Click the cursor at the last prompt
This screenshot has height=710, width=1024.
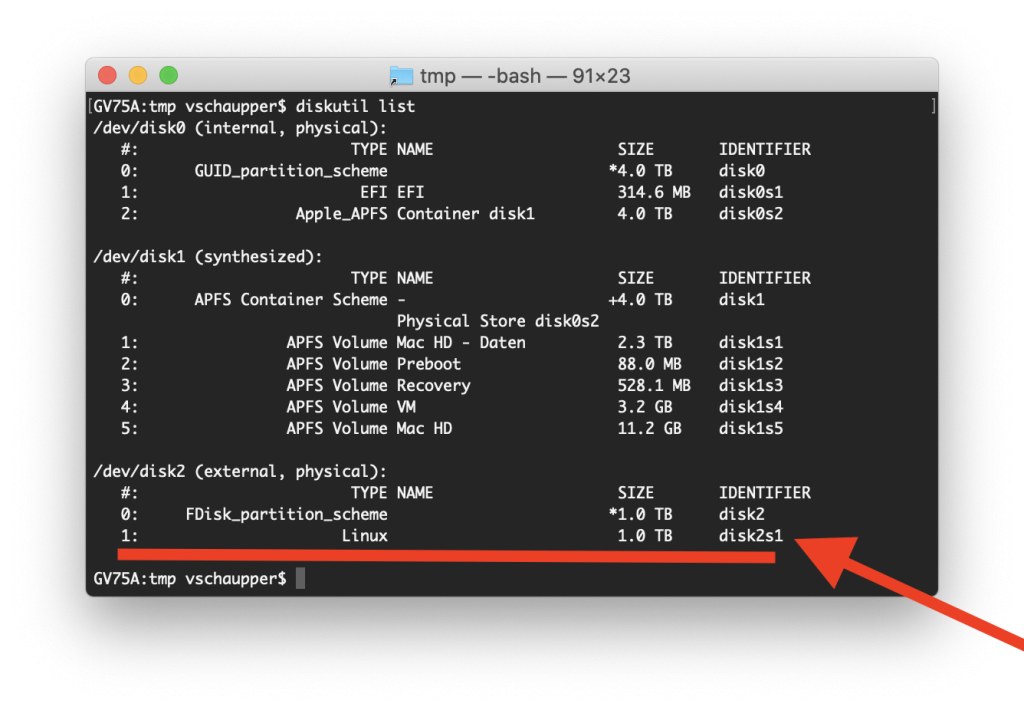[300, 578]
